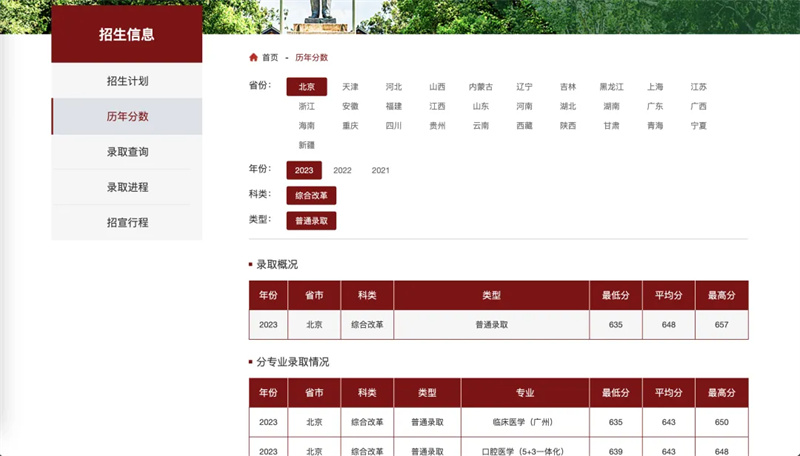Choose 广西 province filter

click(698, 106)
